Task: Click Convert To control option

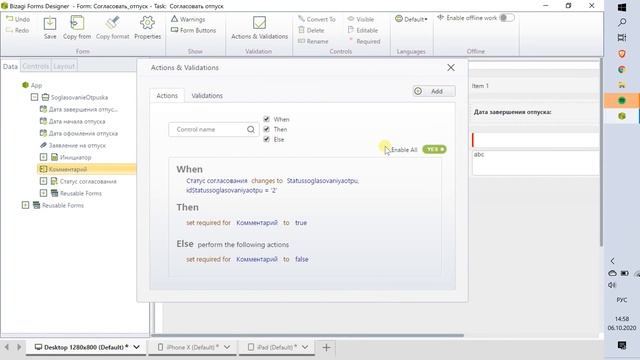Action: point(317,19)
